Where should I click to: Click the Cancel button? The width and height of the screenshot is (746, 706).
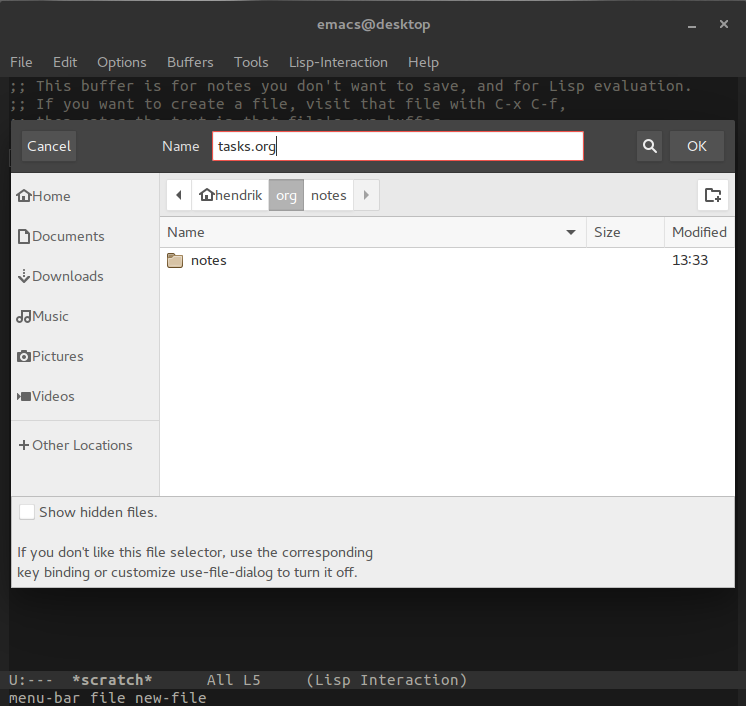point(49,146)
